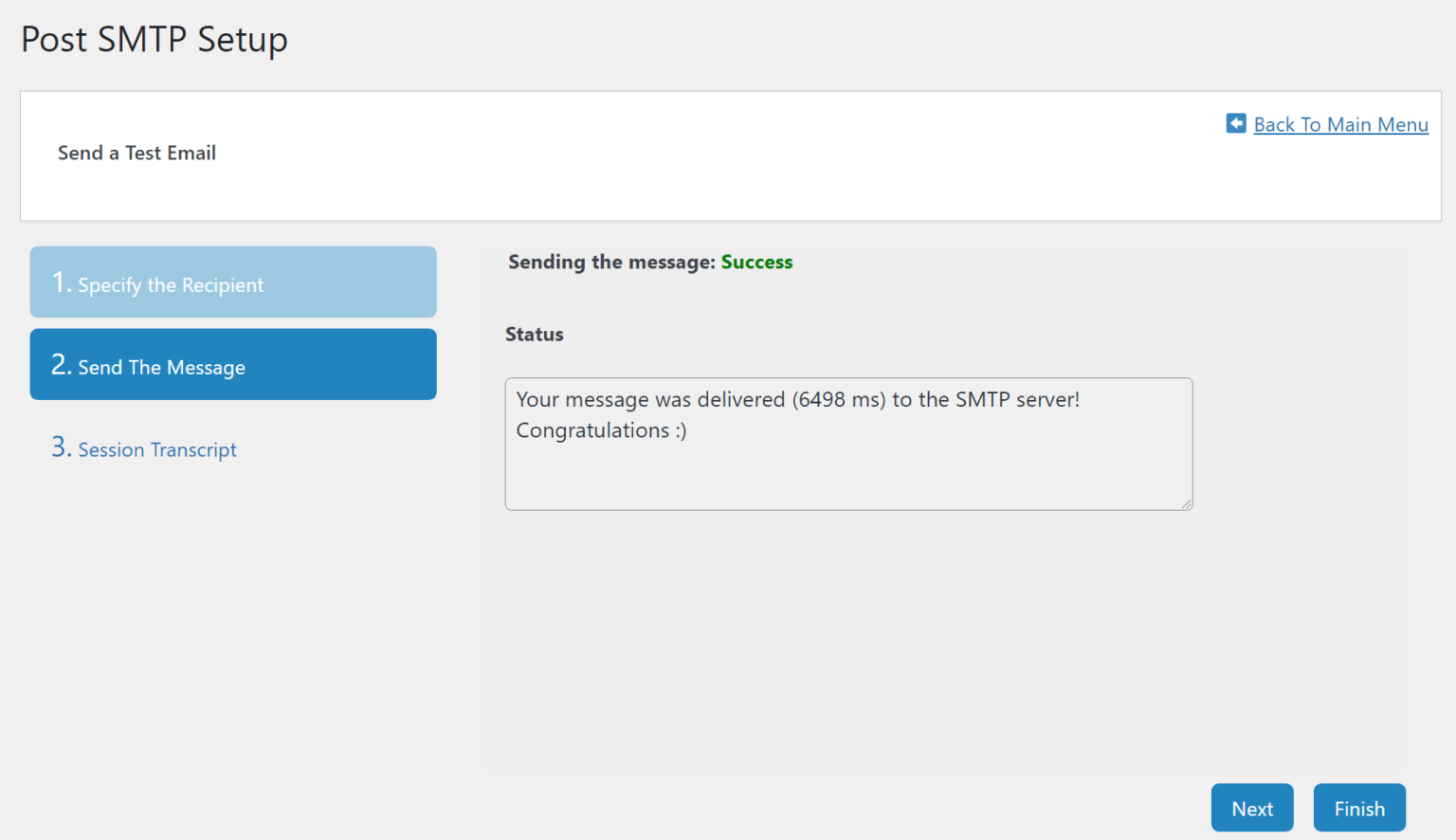The image size is (1456, 840).
Task: Click the Post SMTP Setup title
Action: 154,39
